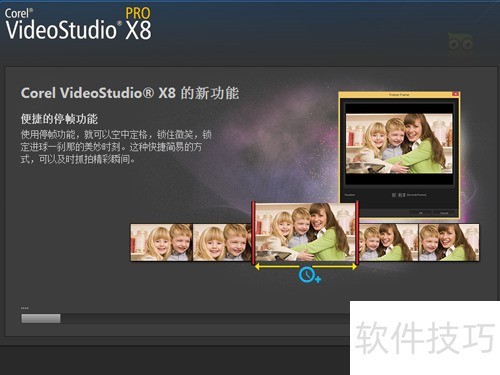Click heading 'Corel VideoStudio® X8 的新功能'
This screenshot has height=375, width=500.
pos(130,93)
